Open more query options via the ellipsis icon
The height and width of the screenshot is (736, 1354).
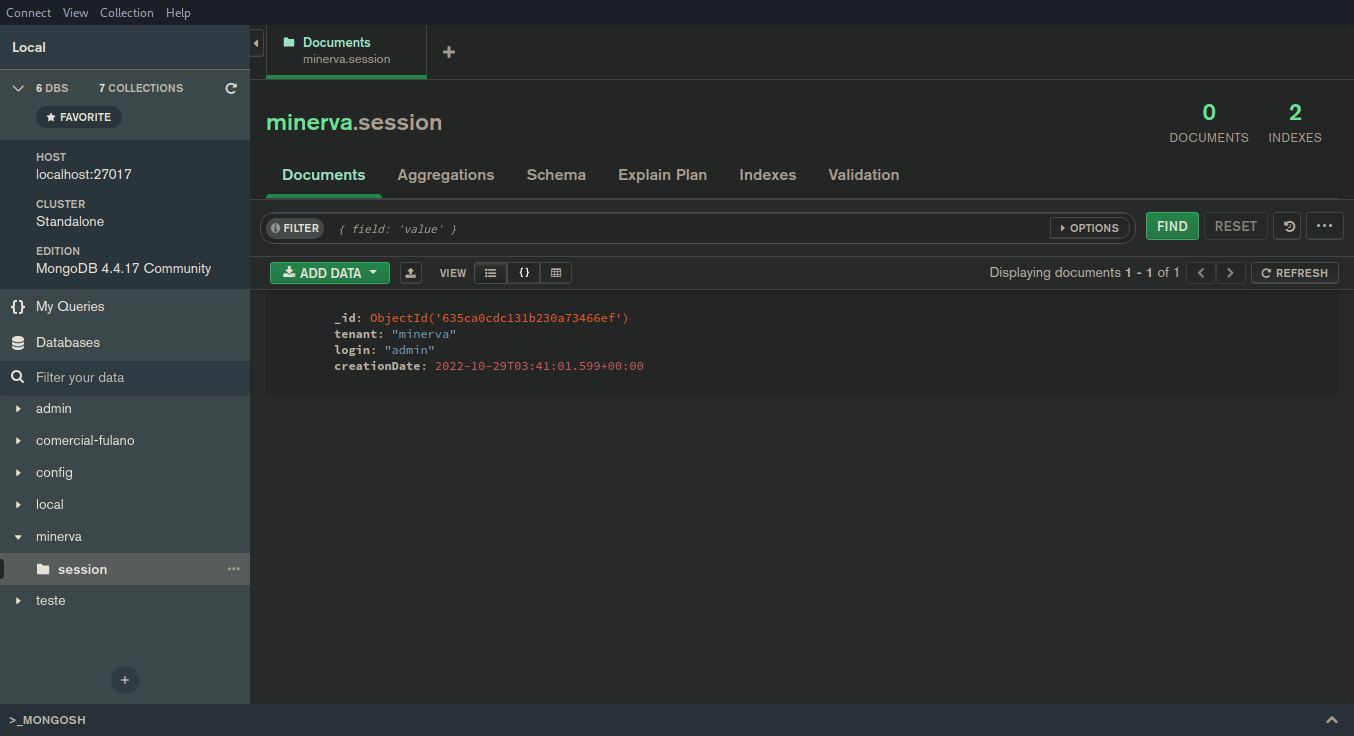point(1324,227)
